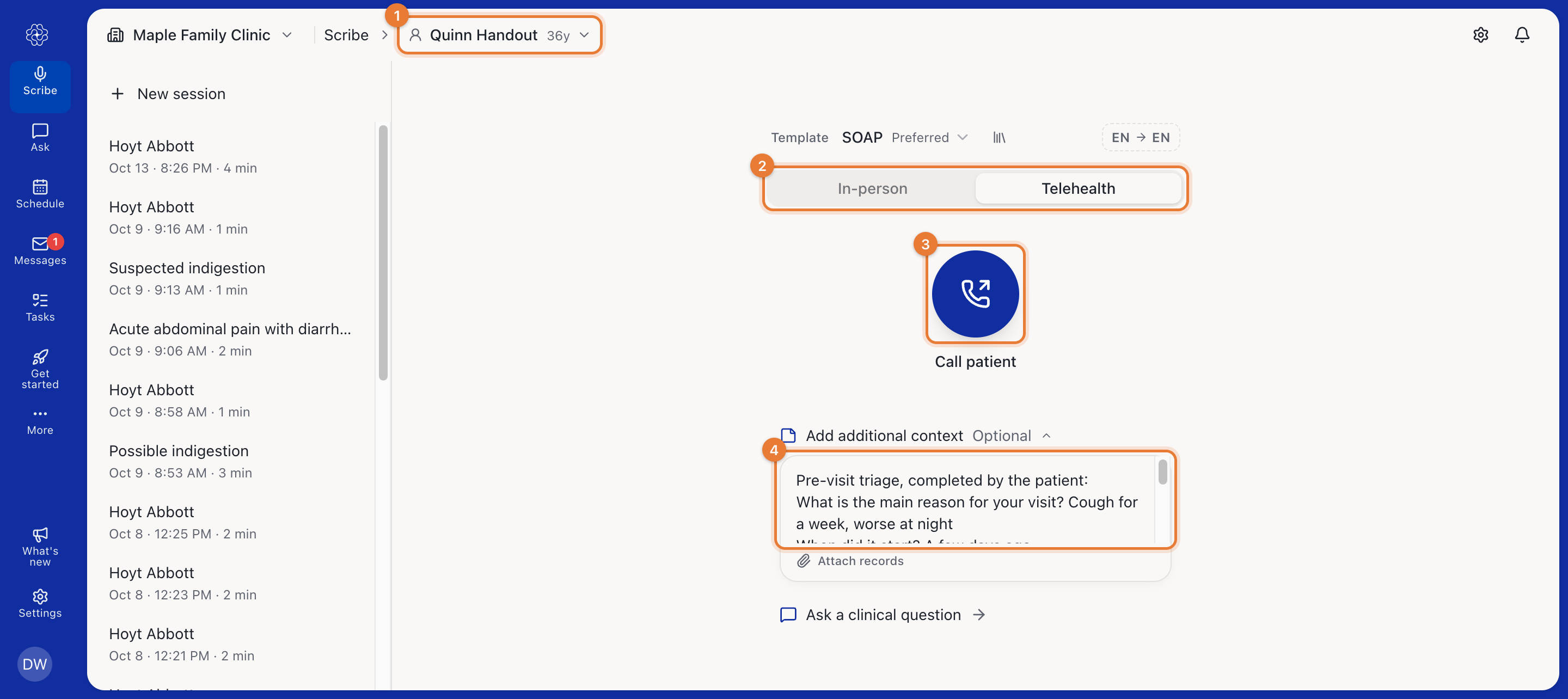Open the SOAP Preferred template dropdown
Screen dimensions: 1568x699
[x=904, y=138]
